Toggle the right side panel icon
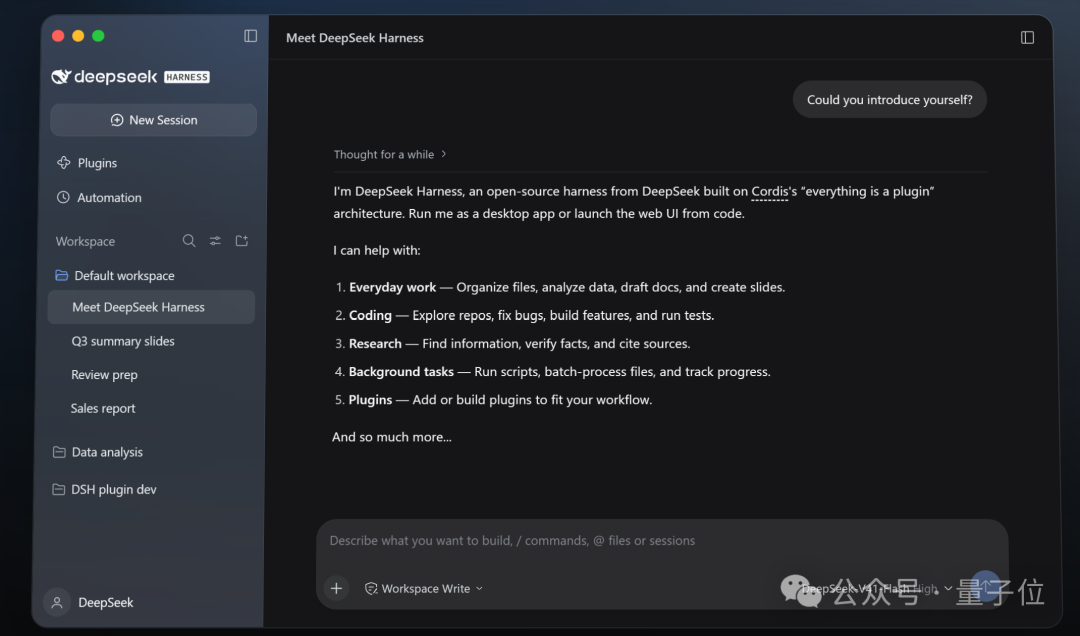This screenshot has width=1080, height=636. pos(1027,37)
